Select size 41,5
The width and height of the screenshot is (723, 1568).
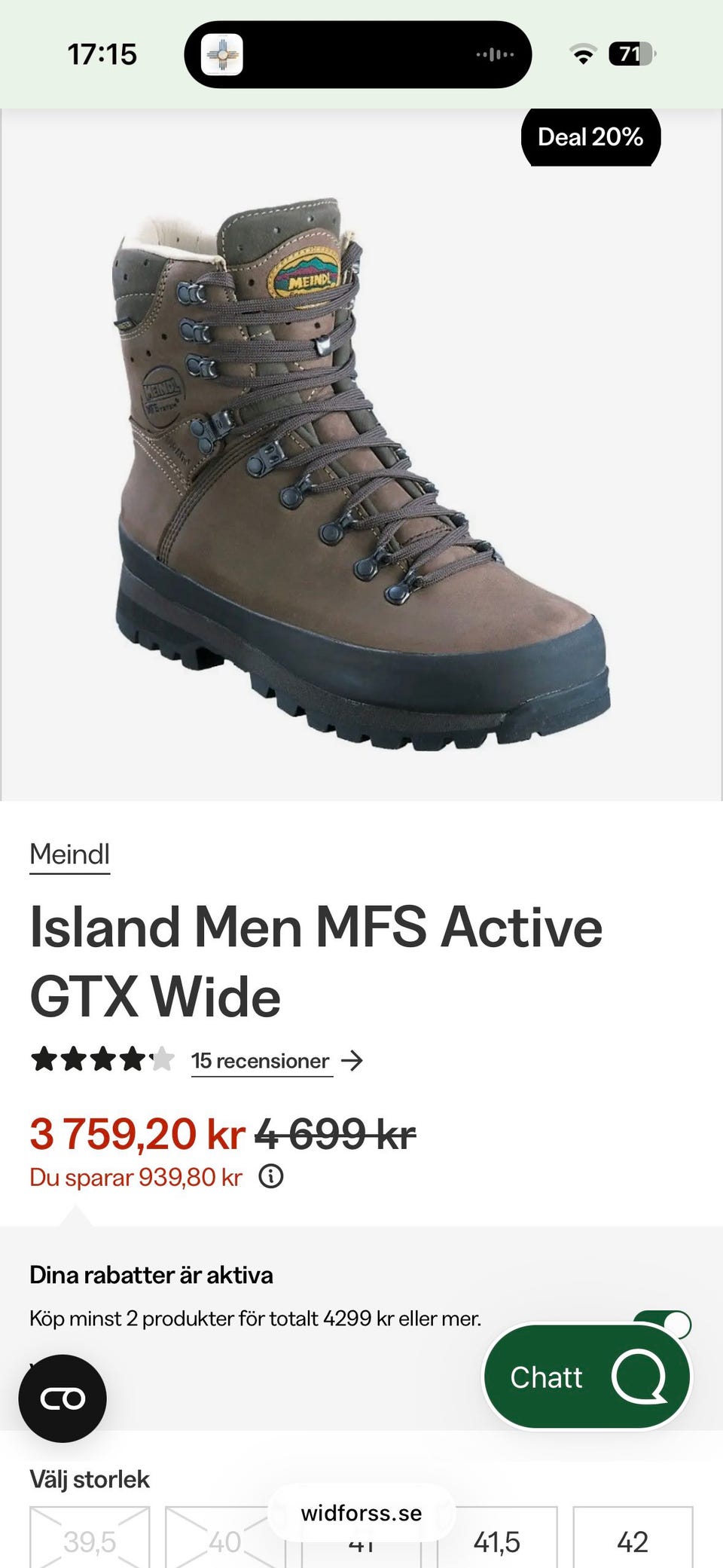(497, 1537)
